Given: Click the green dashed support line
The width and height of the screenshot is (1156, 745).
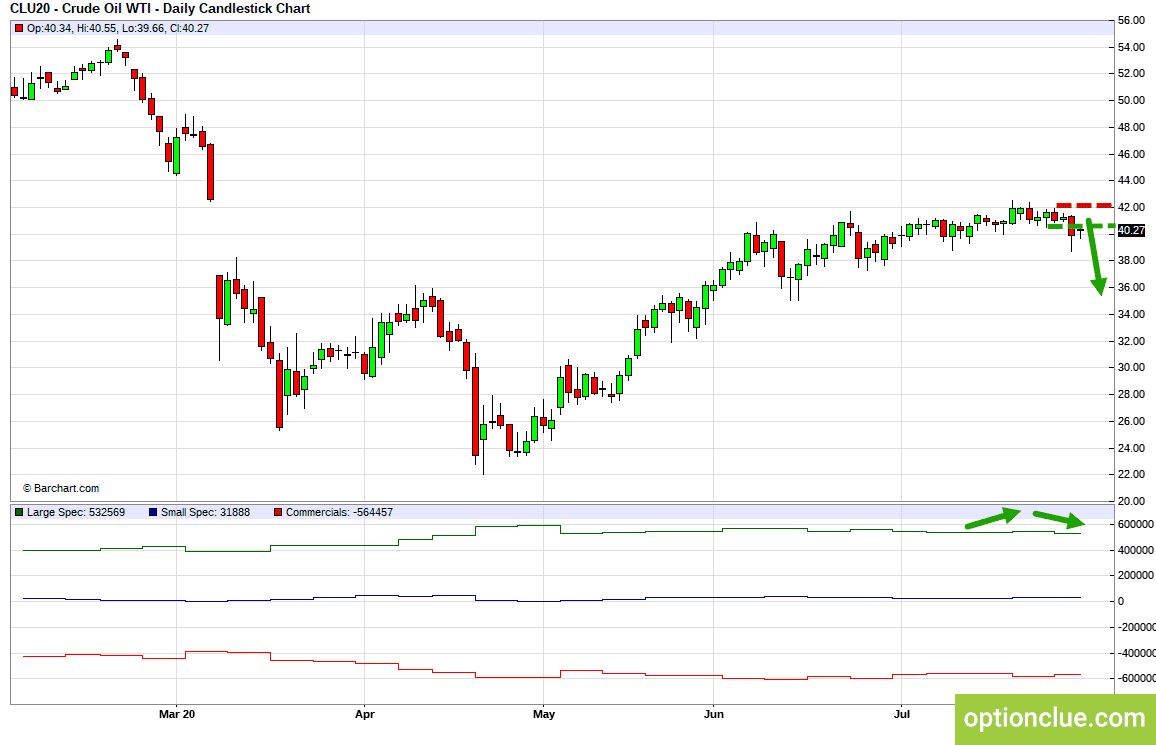Looking at the screenshot, I should [x=1082, y=225].
